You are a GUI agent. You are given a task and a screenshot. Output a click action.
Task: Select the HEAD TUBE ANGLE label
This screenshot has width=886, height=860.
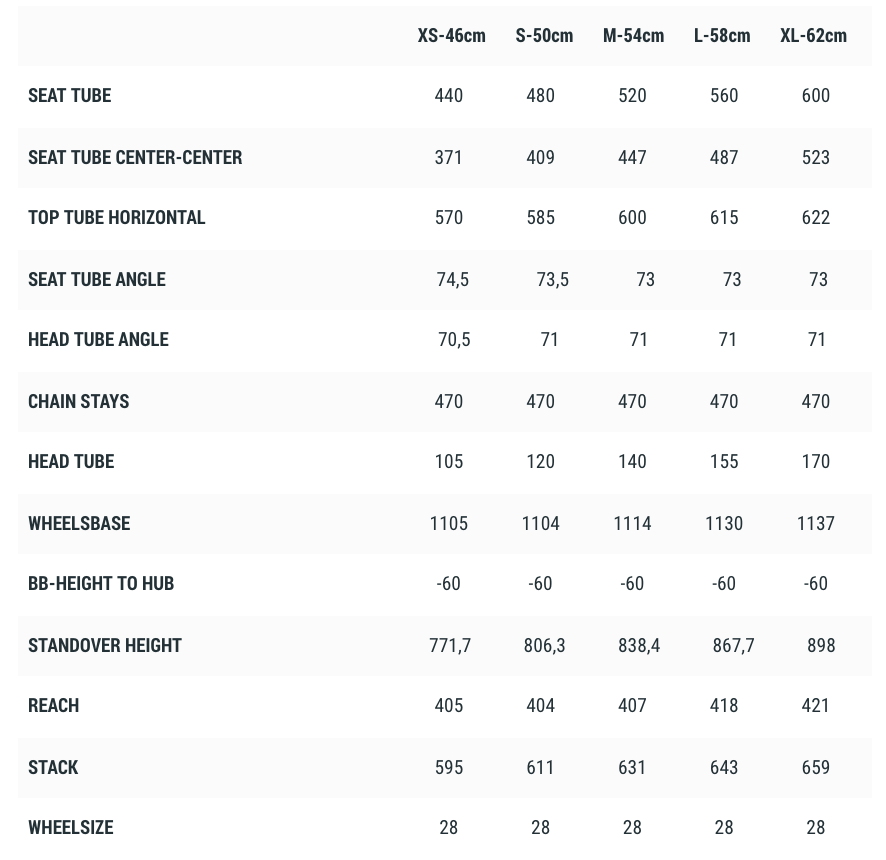(x=98, y=340)
